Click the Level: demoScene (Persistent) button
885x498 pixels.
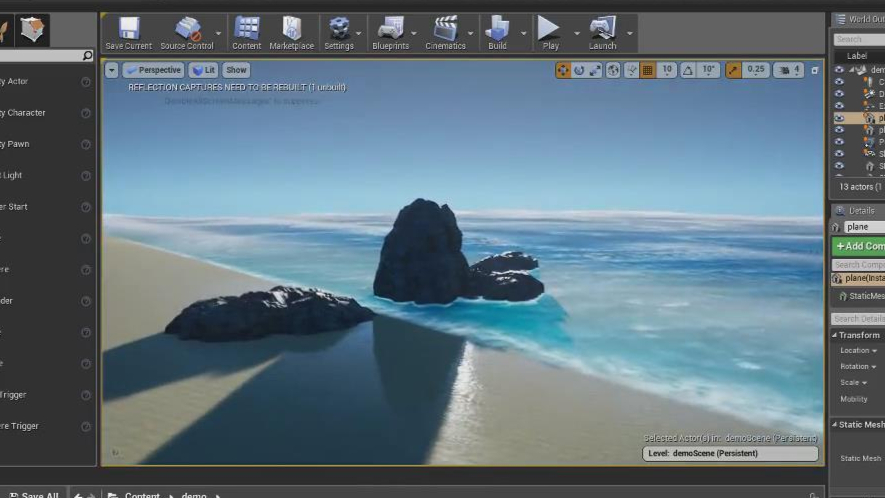(x=730, y=453)
